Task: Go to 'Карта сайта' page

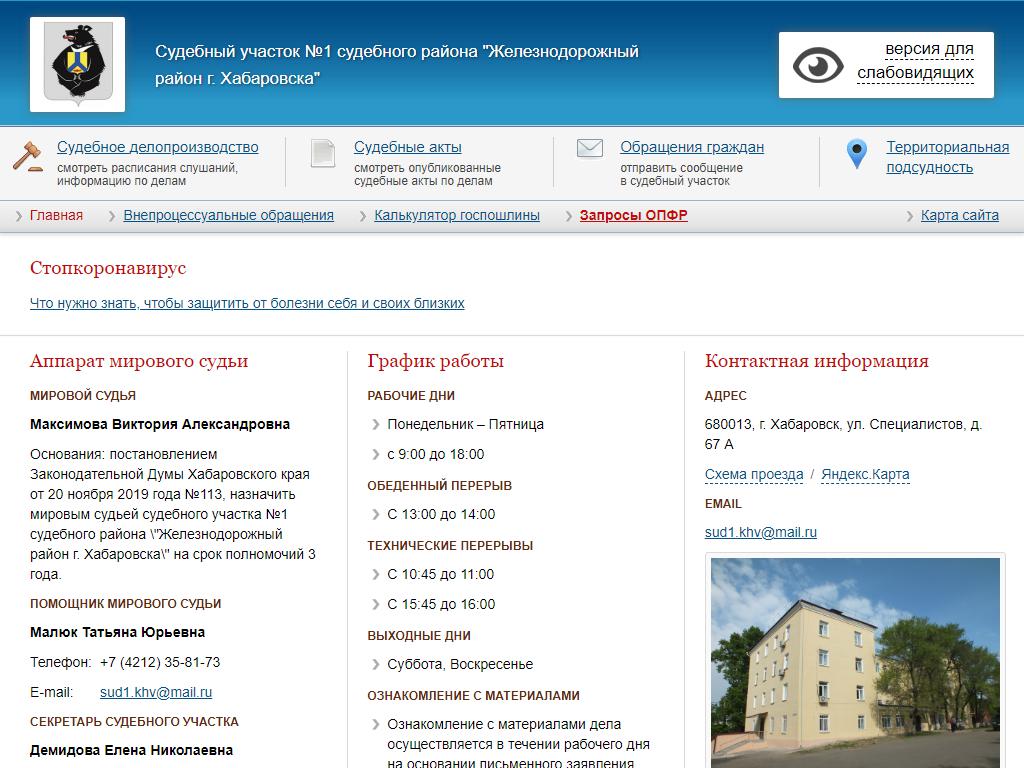Action: [x=959, y=215]
